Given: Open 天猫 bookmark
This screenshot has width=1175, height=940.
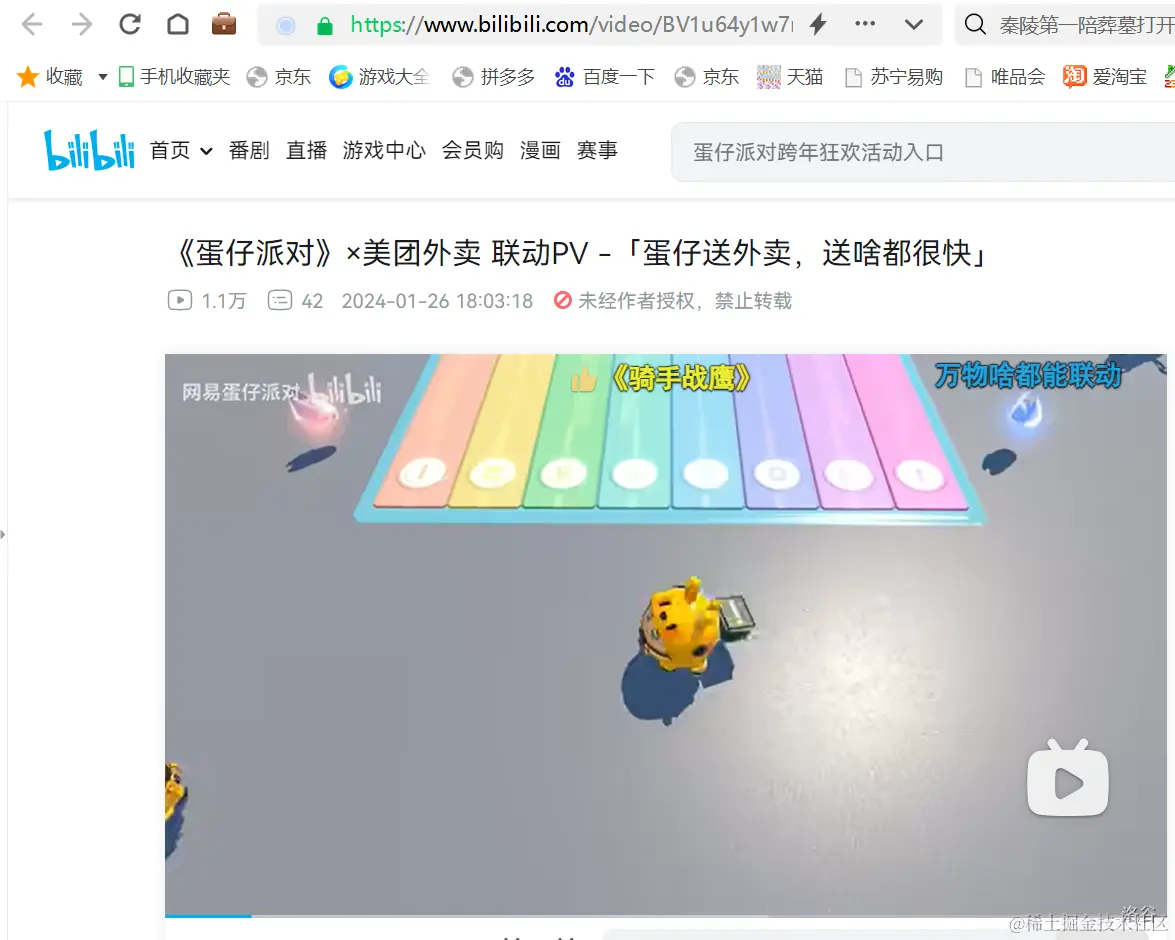Looking at the screenshot, I should 790,76.
